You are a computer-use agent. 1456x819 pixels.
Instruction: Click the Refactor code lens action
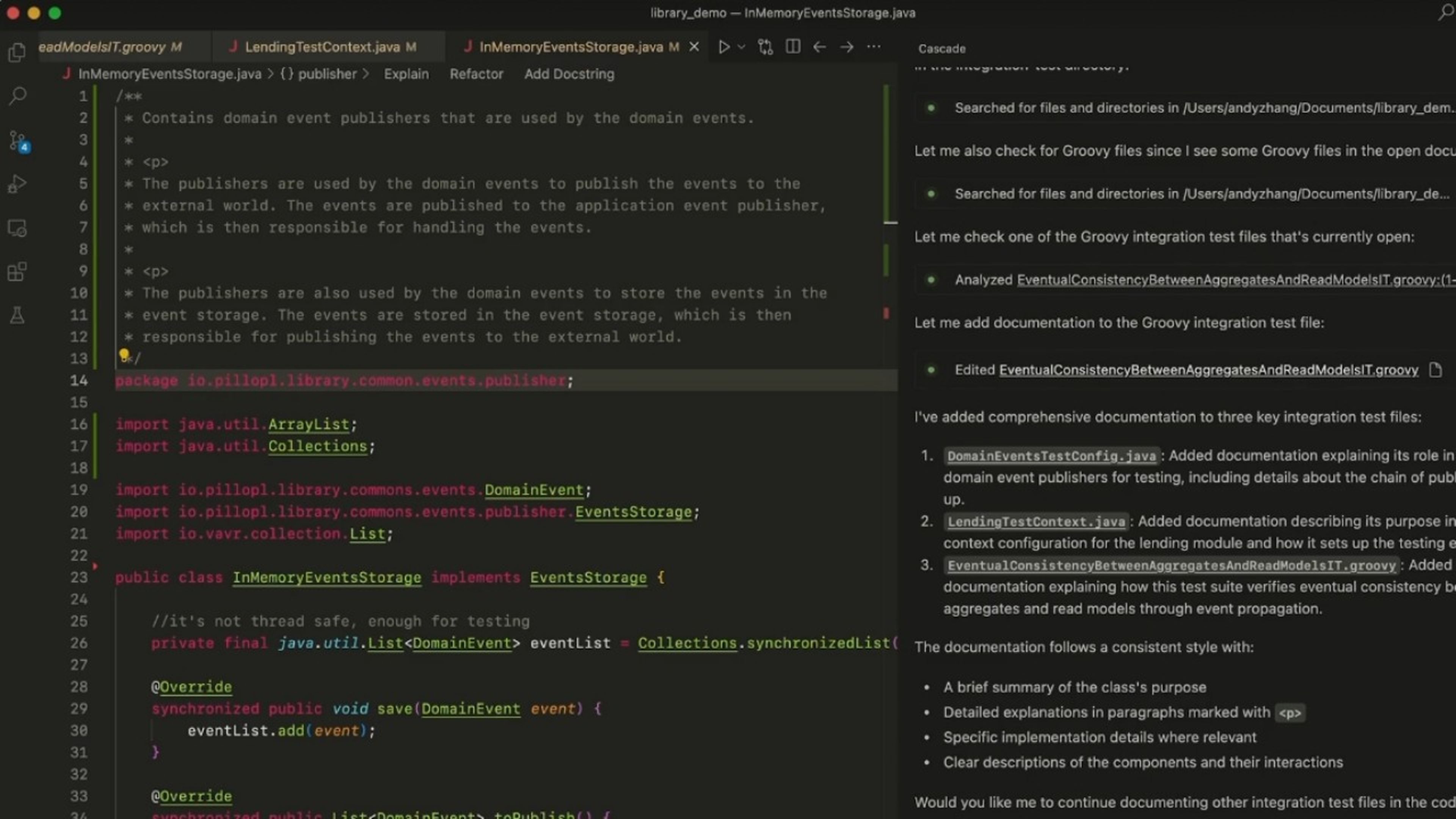[x=477, y=74]
